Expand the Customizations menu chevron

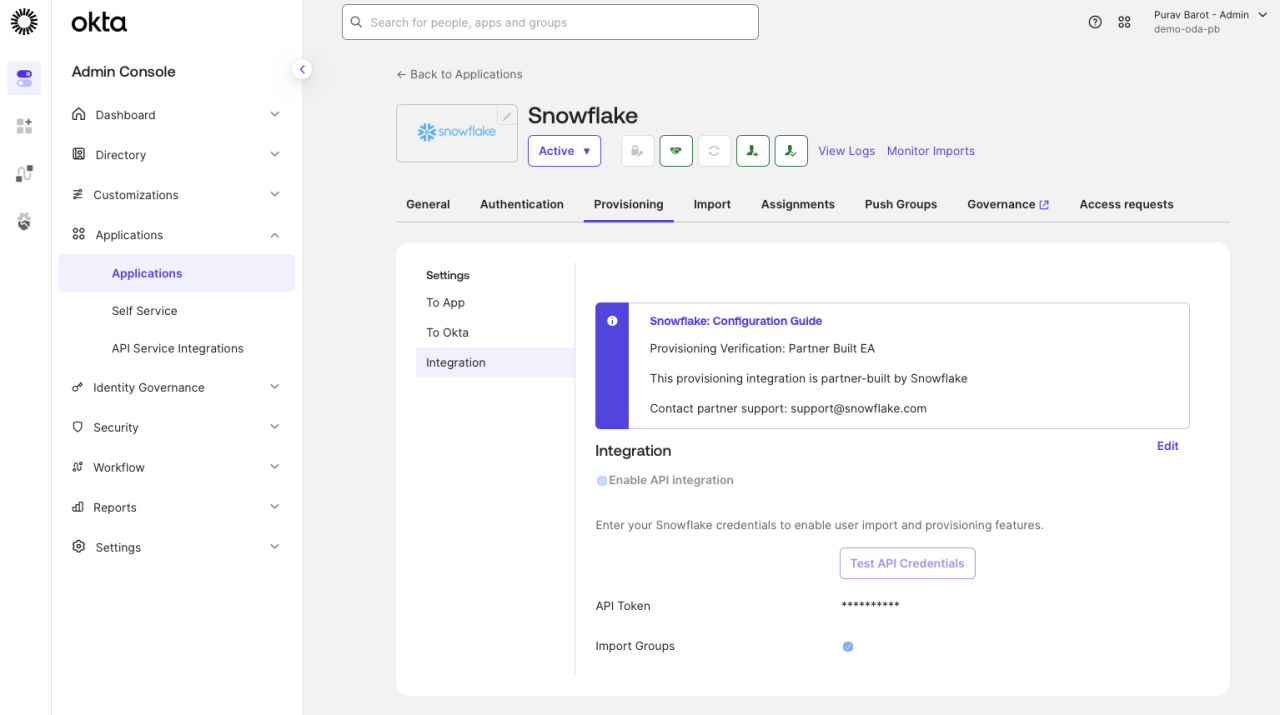(x=275, y=194)
